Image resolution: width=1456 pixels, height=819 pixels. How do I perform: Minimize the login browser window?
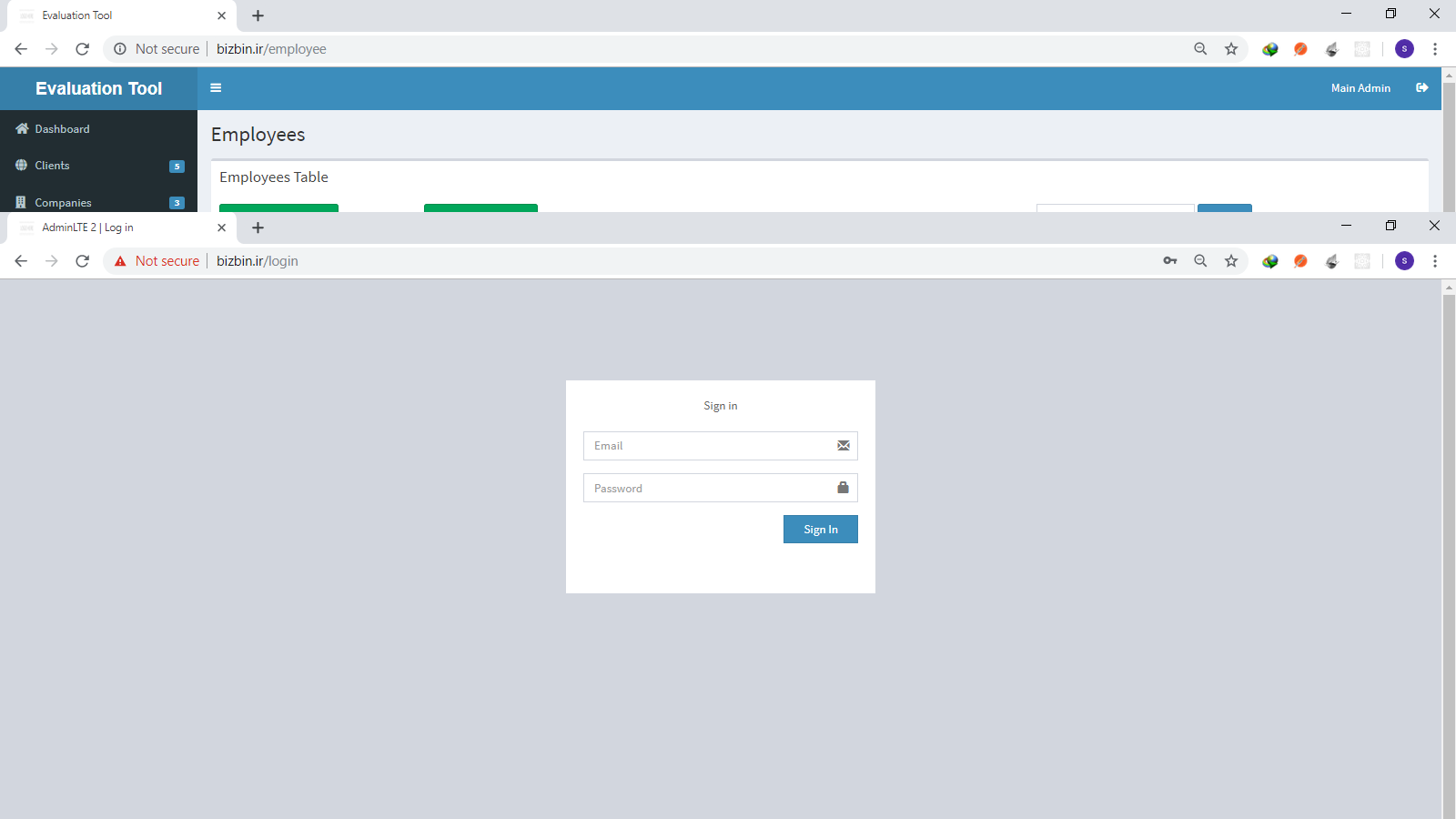coord(1346,226)
